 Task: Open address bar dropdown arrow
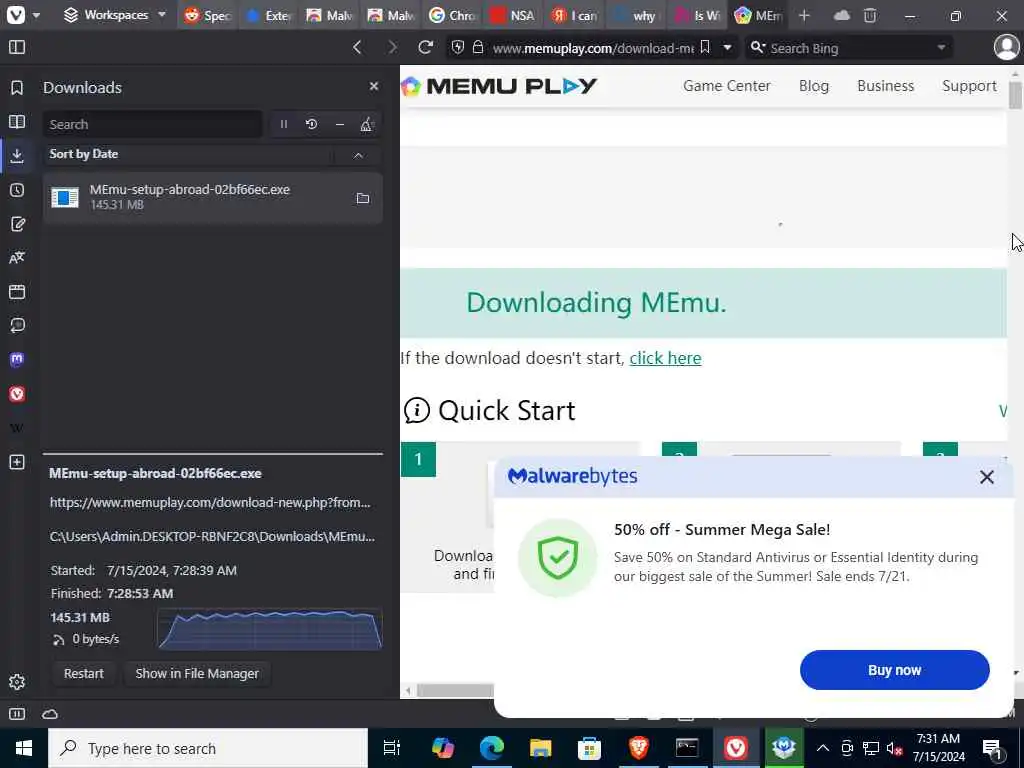(727, 47)
